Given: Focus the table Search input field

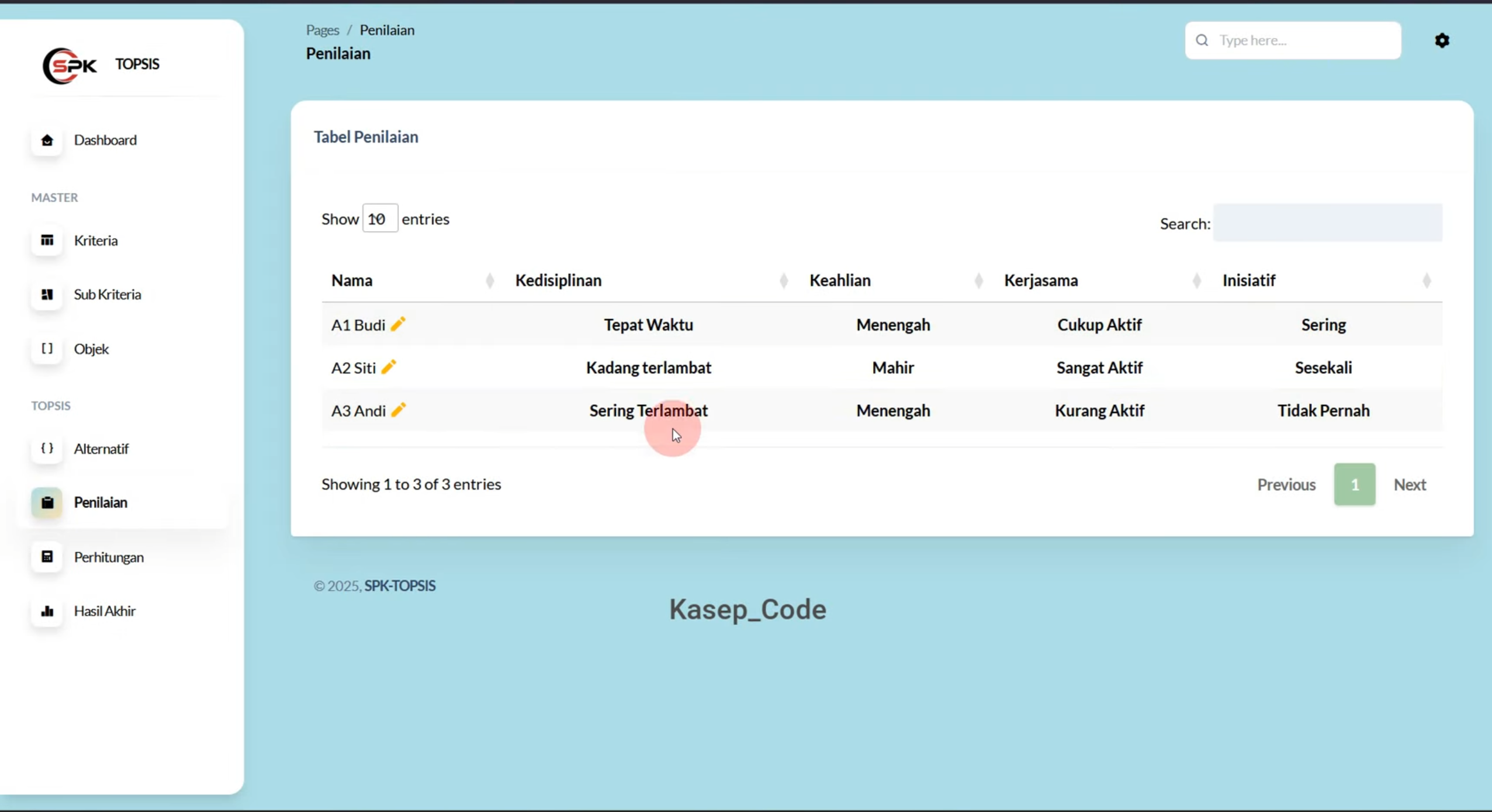Looking at the screenshot, I should [x=1327, y=223].
